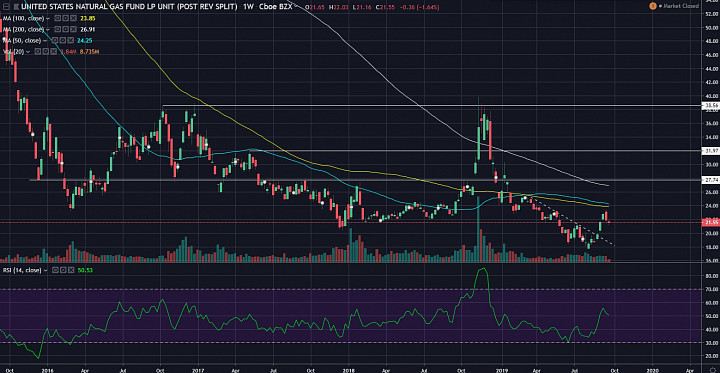Viewport: 720px width, 373px height.
Task: Hide the MA (200, close) line
Action: pos(57,29)
